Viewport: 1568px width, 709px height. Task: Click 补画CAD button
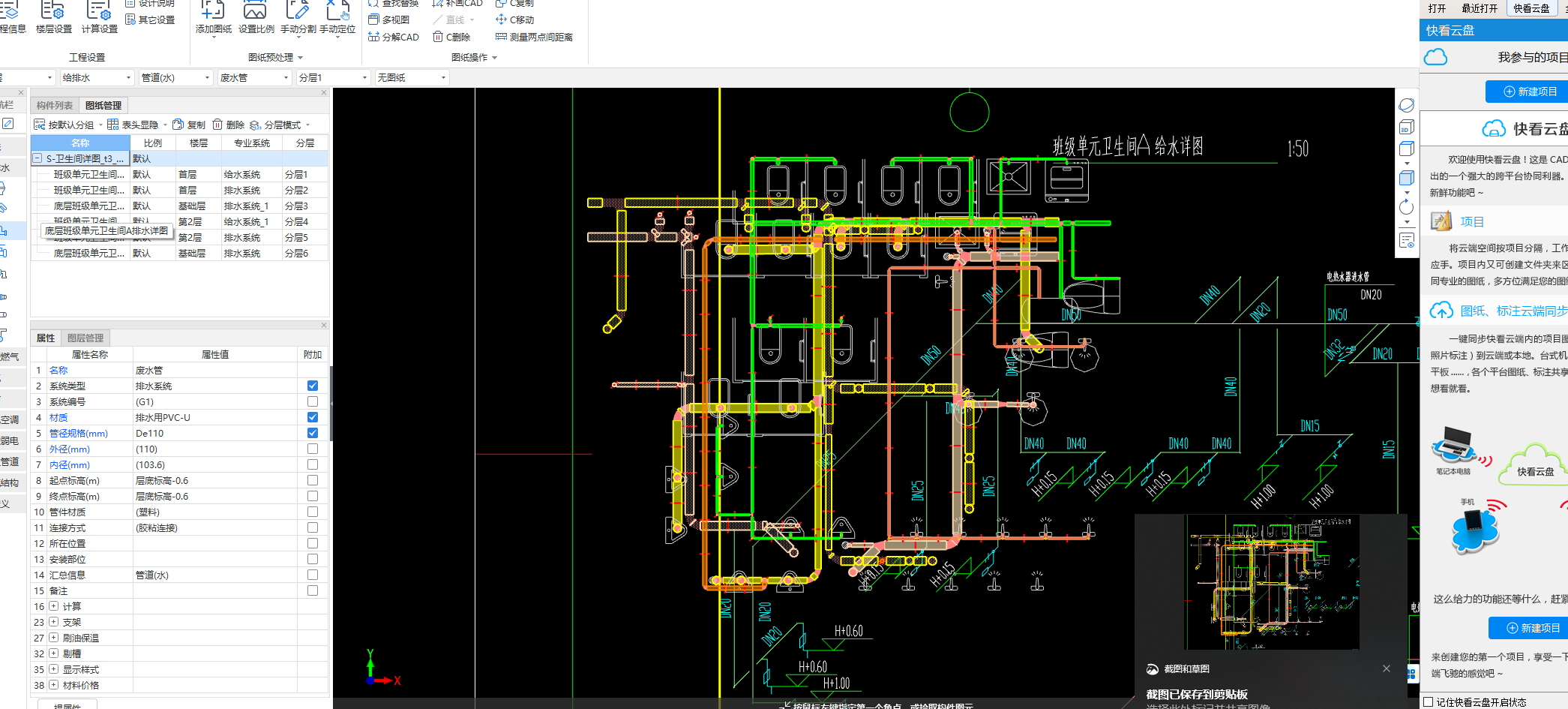click(457, 3)
